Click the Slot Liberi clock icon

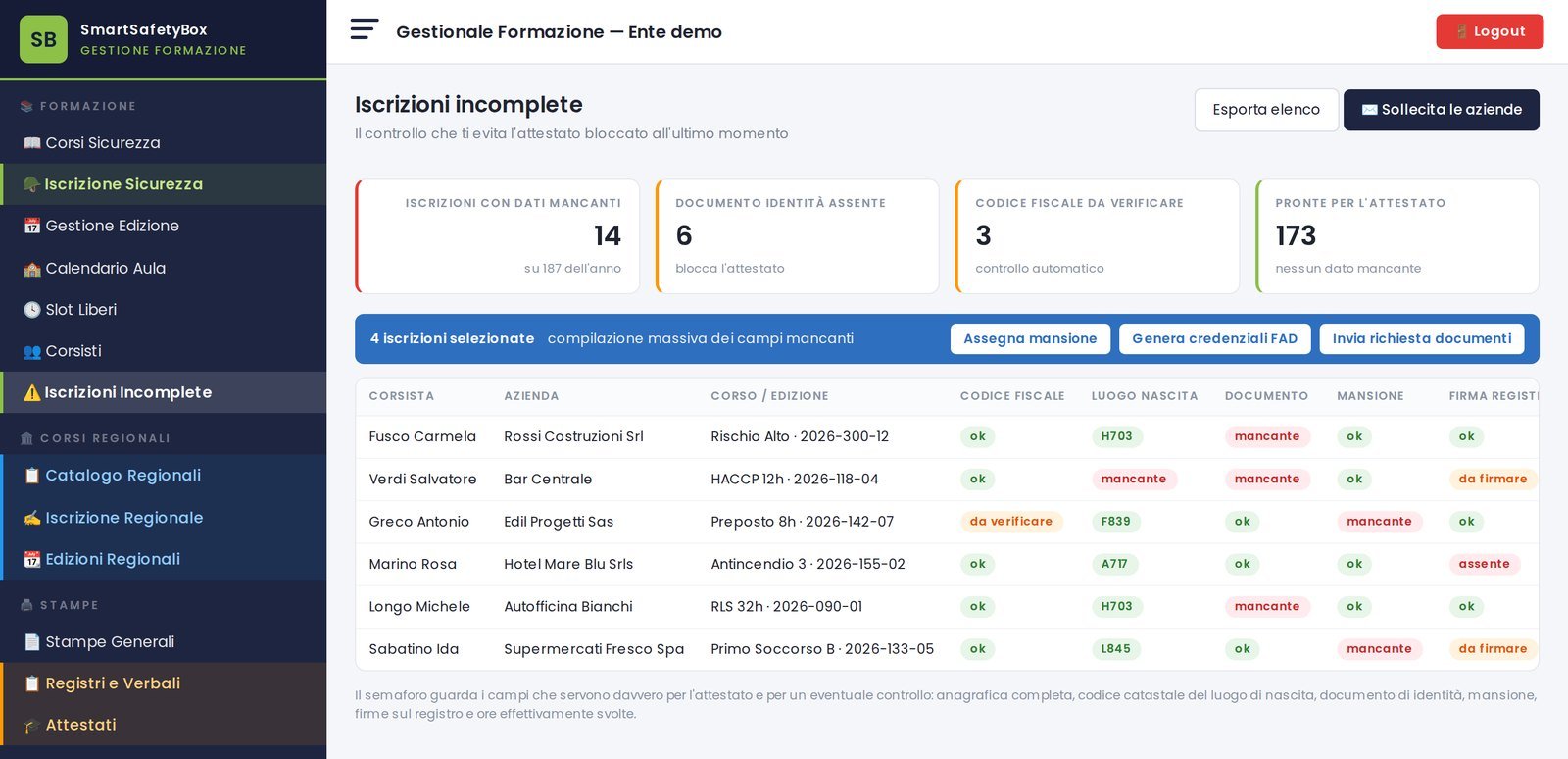click(32, 310)
